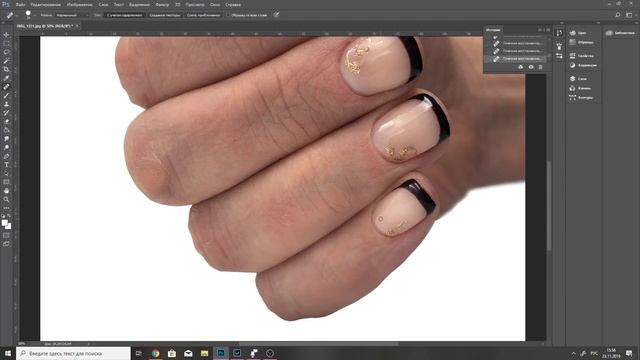This screenshot has height=360, width=640.
Task: Open the Редактирование menu
Action: (x=46, y=4)
